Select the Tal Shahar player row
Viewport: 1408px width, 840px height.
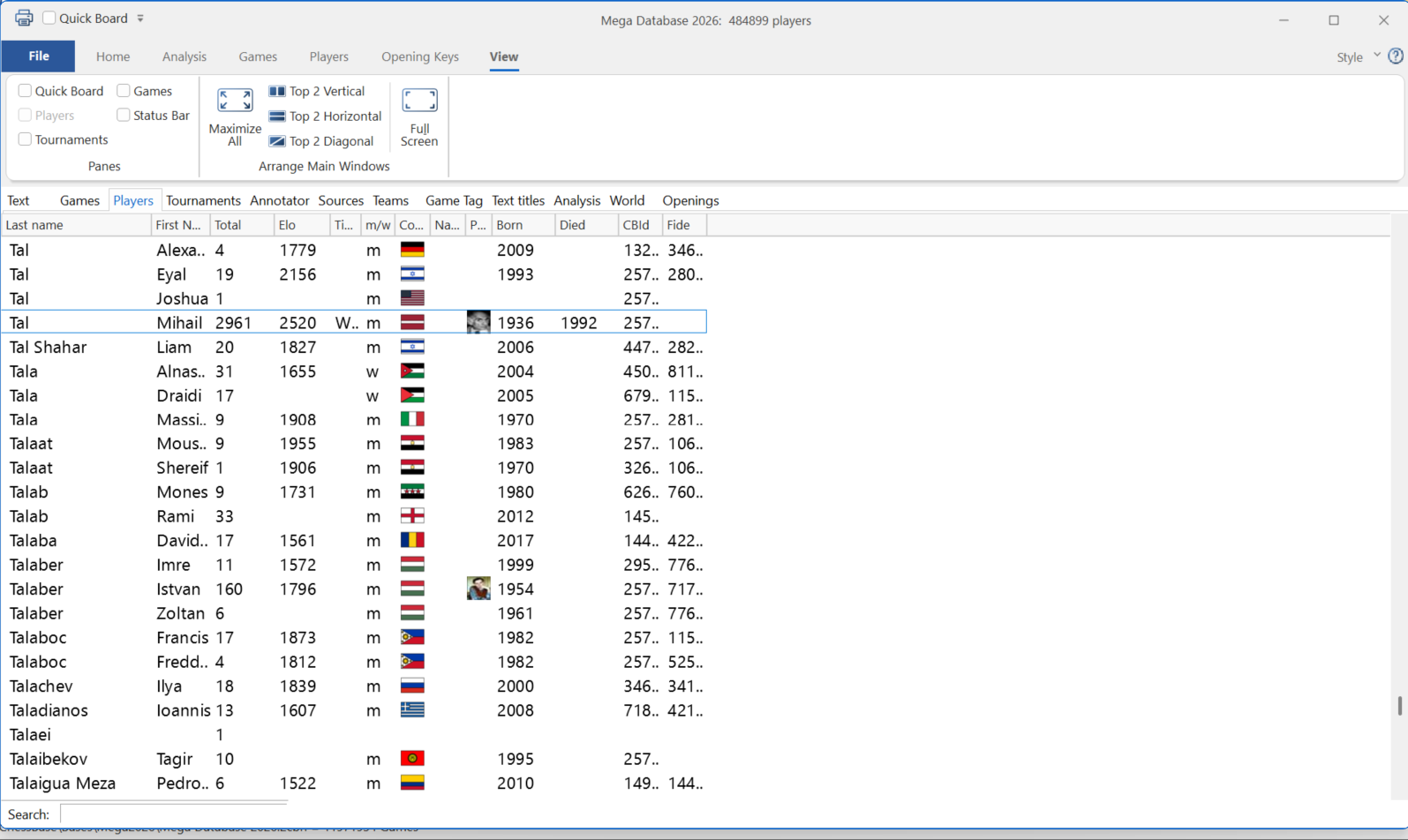pyautogui.click(x=354, y=347)
